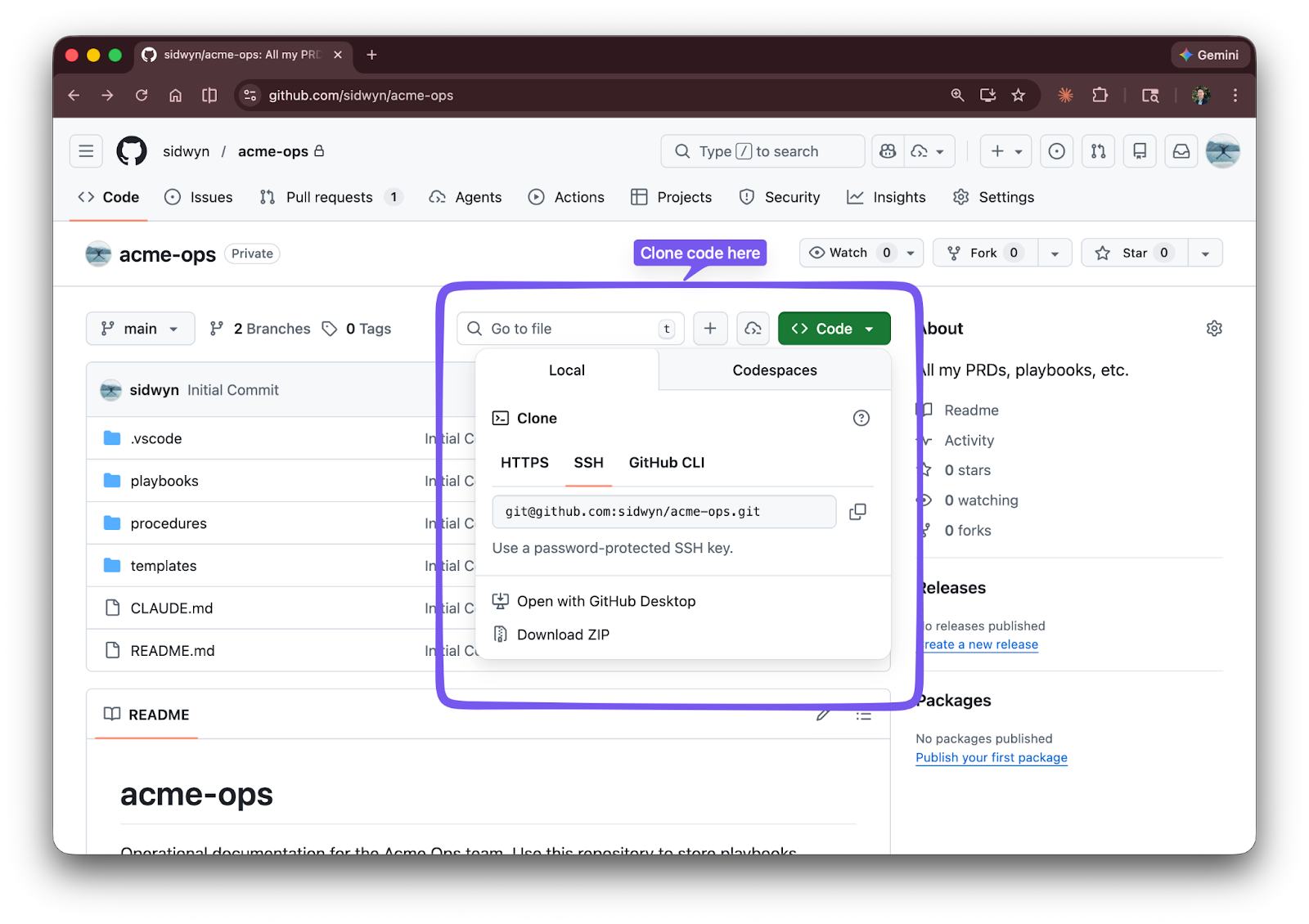Click the plus icon to create new file

coord(710,328)
